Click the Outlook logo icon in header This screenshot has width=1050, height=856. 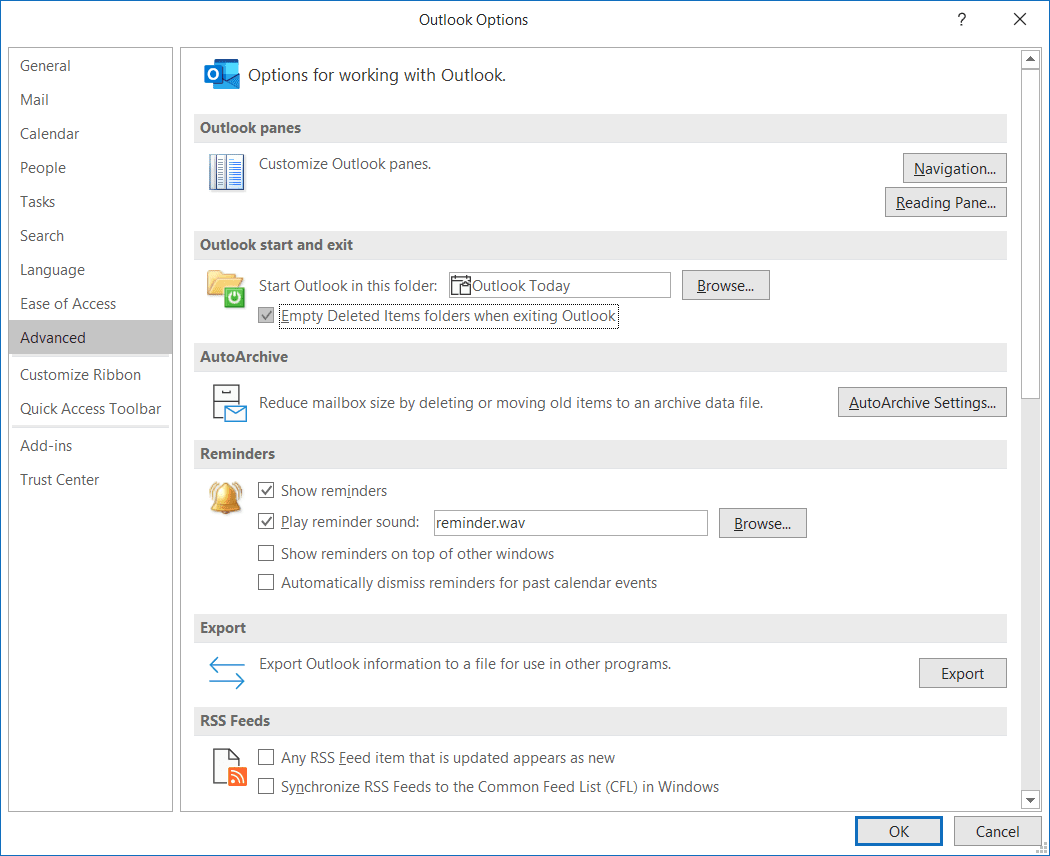[x=222, y=74]
